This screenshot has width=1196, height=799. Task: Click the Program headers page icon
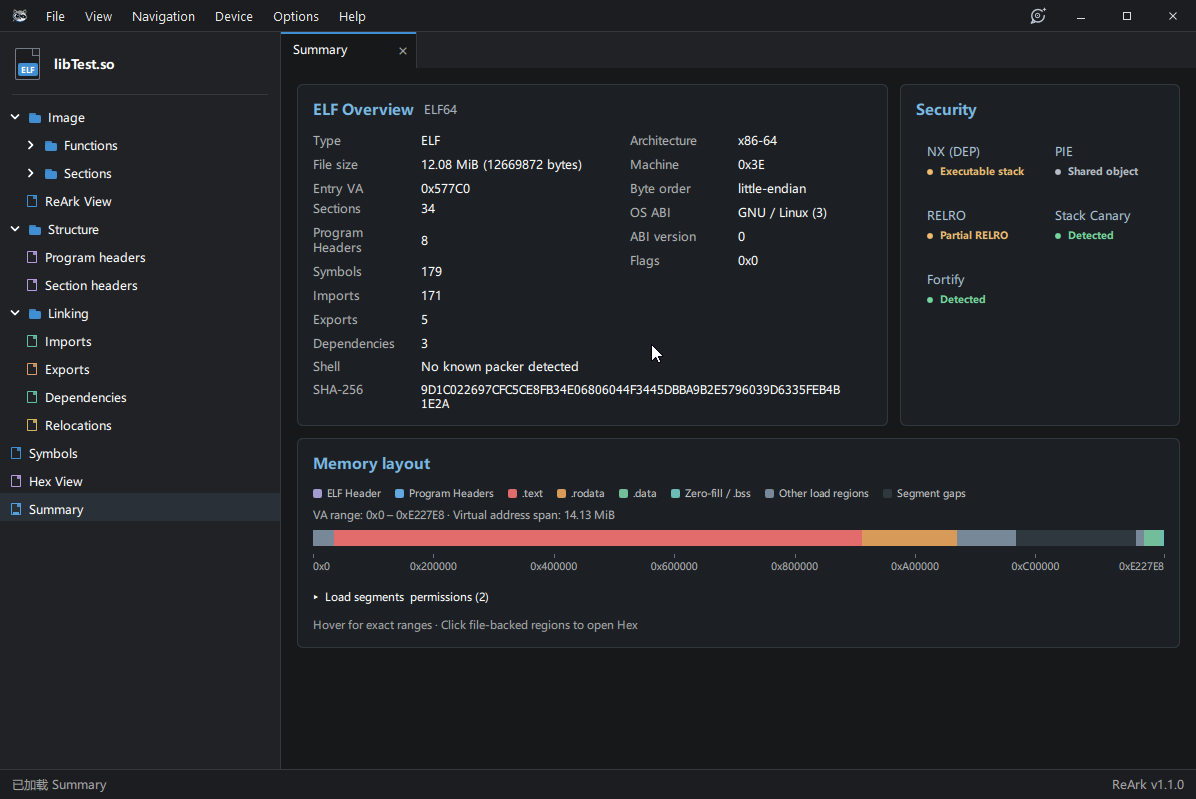pos(32,258)
